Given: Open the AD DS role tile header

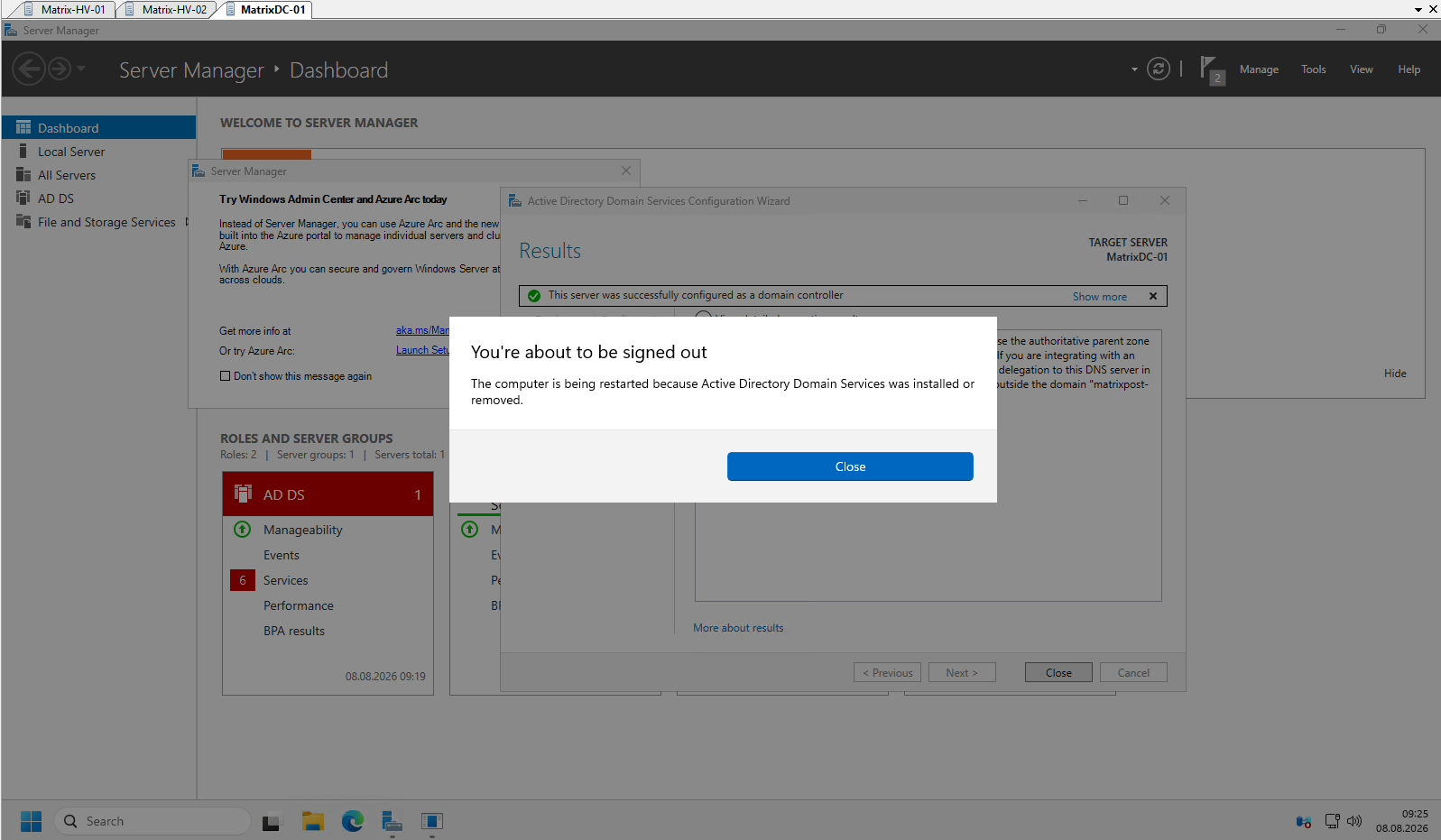Looking at the screenshot, I should click(x=328, y=494).
